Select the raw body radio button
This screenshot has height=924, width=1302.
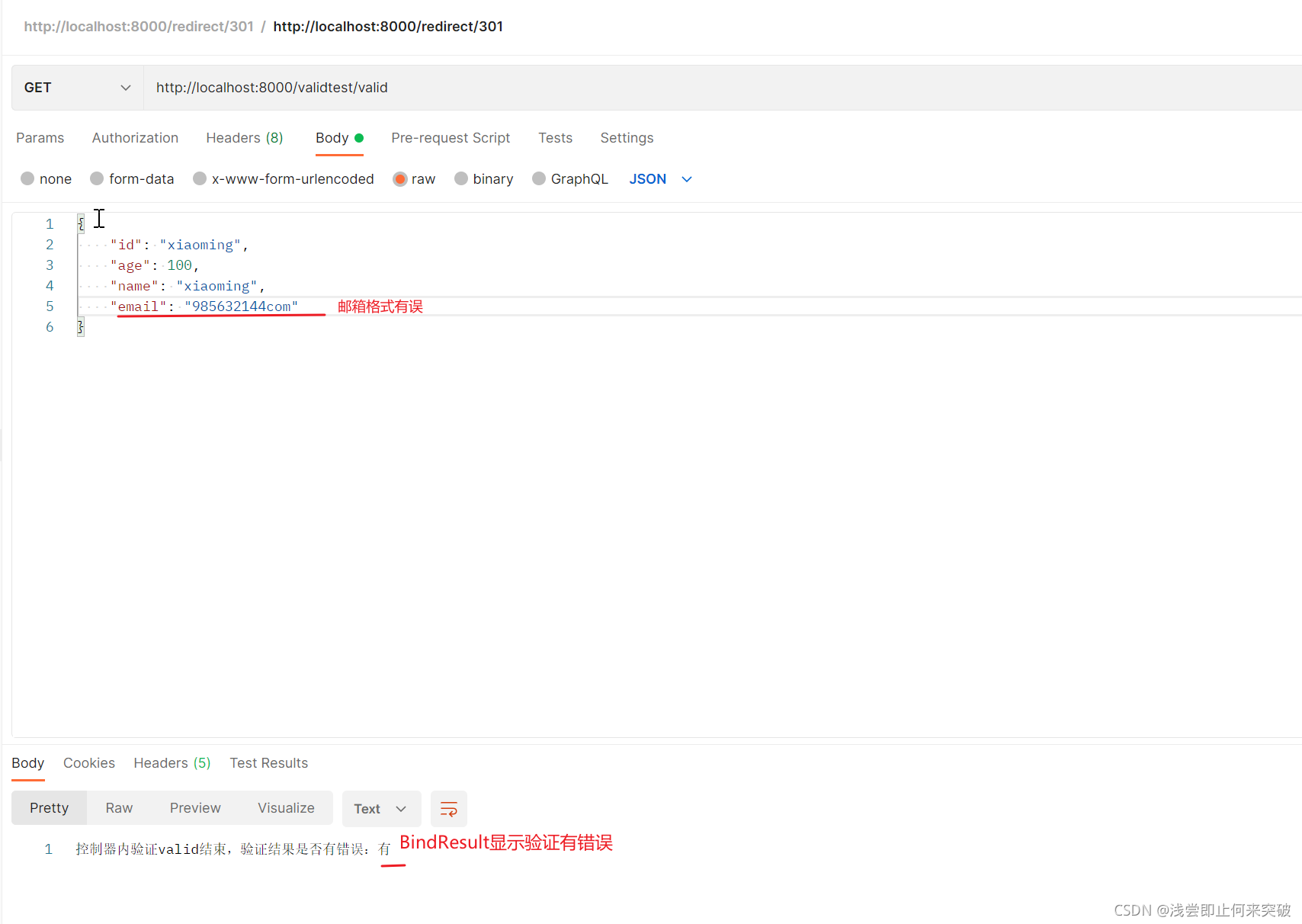coord(399,178)
